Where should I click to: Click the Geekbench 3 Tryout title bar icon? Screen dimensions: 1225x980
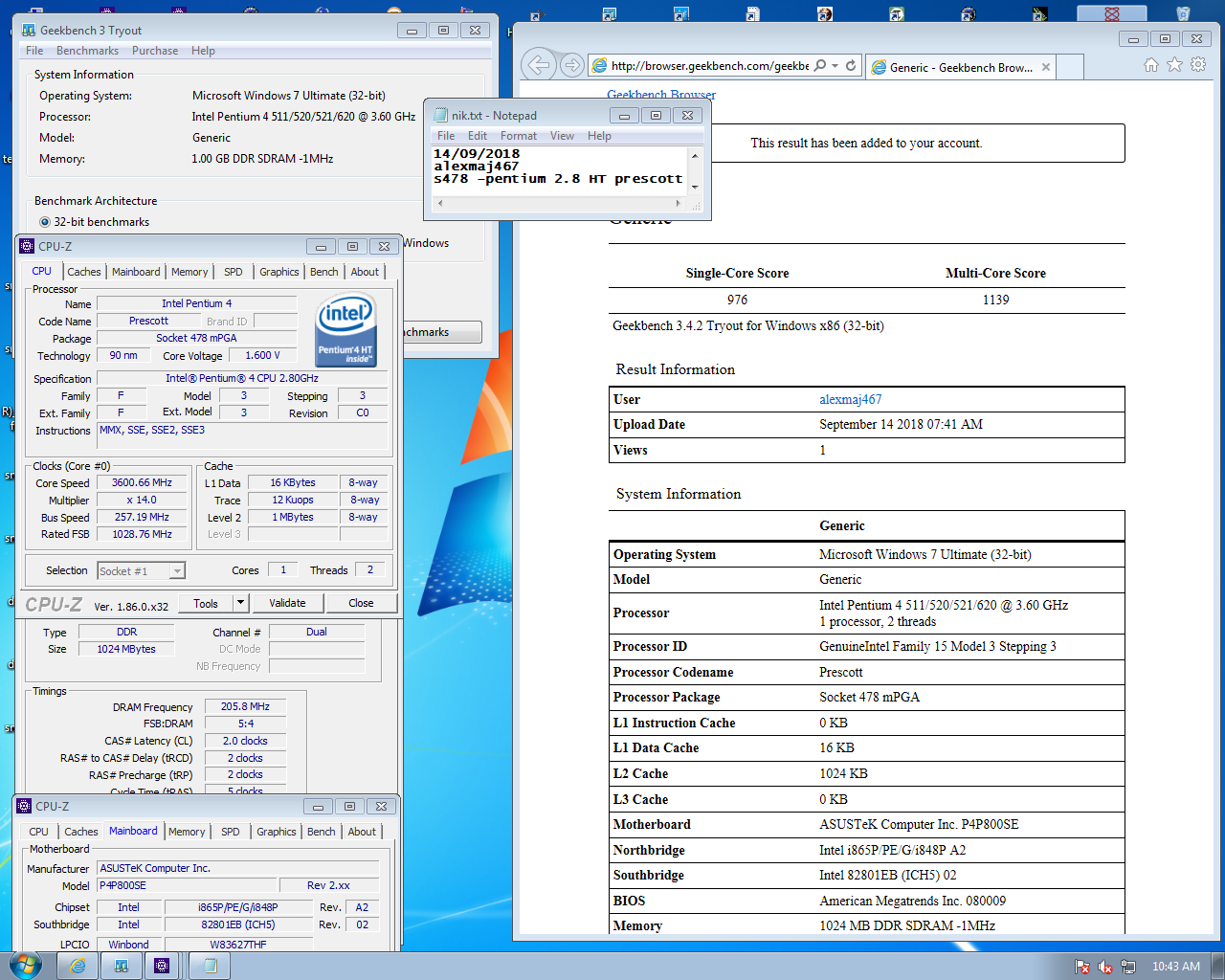click(x=29, y=30)
